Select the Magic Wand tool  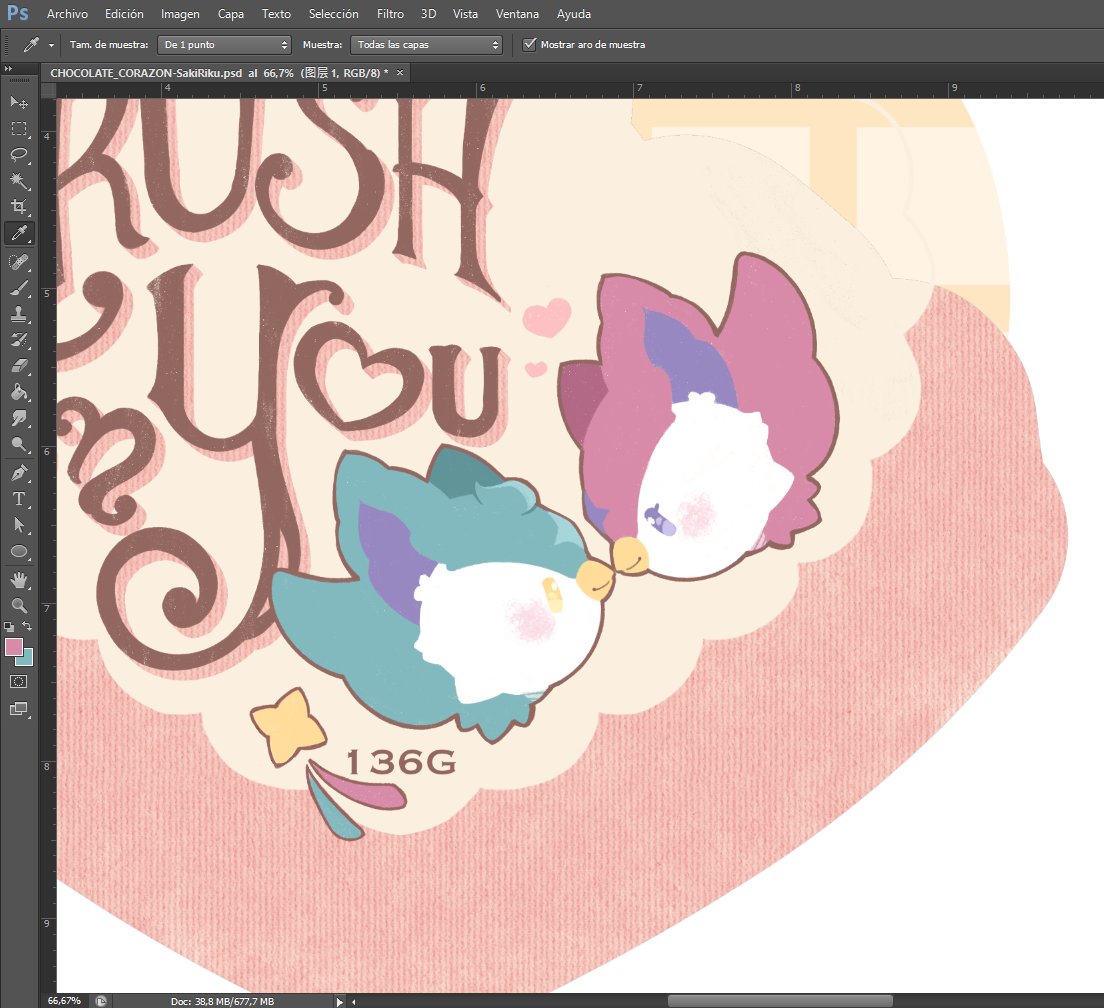[19, 181]
